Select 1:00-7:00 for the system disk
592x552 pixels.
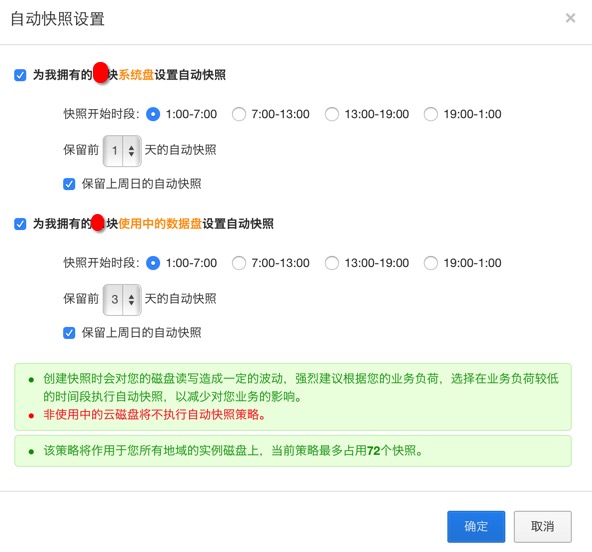point(153,114)
